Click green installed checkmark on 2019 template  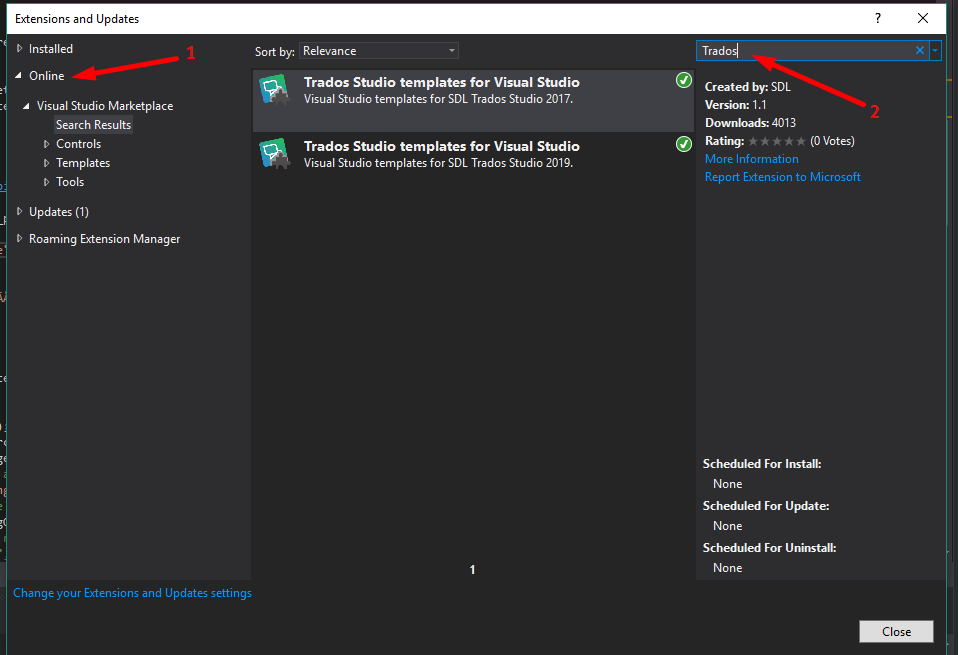pos(684,145)
